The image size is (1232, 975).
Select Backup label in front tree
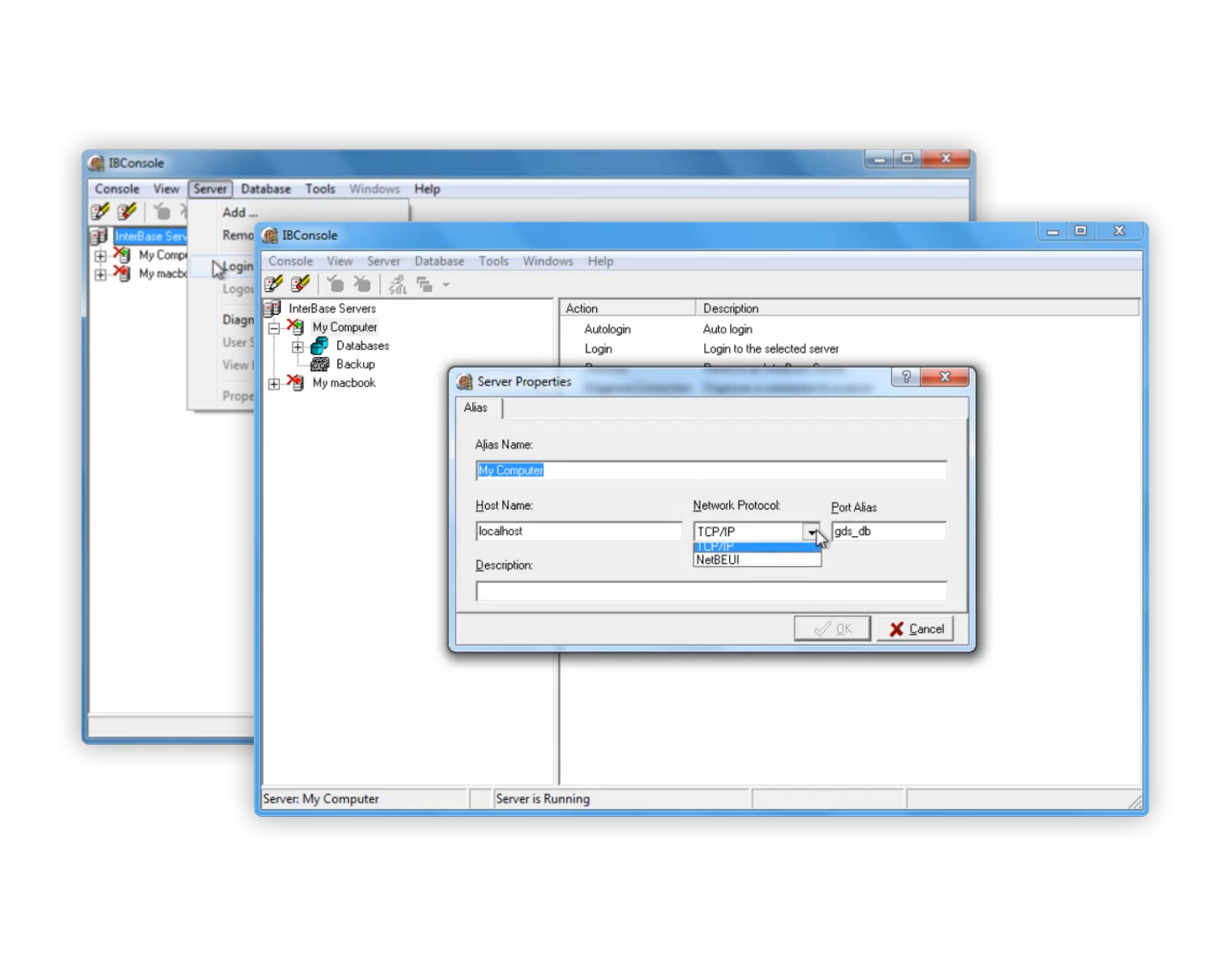pos(355,364)
